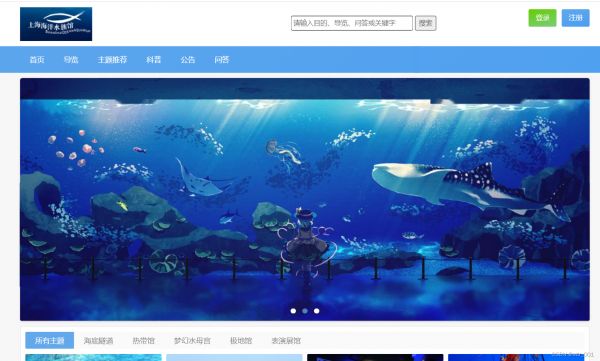Switch to the 海底隧道 tab
The height and width of the screenshot is (361, 600).
(x=99, y=340)
